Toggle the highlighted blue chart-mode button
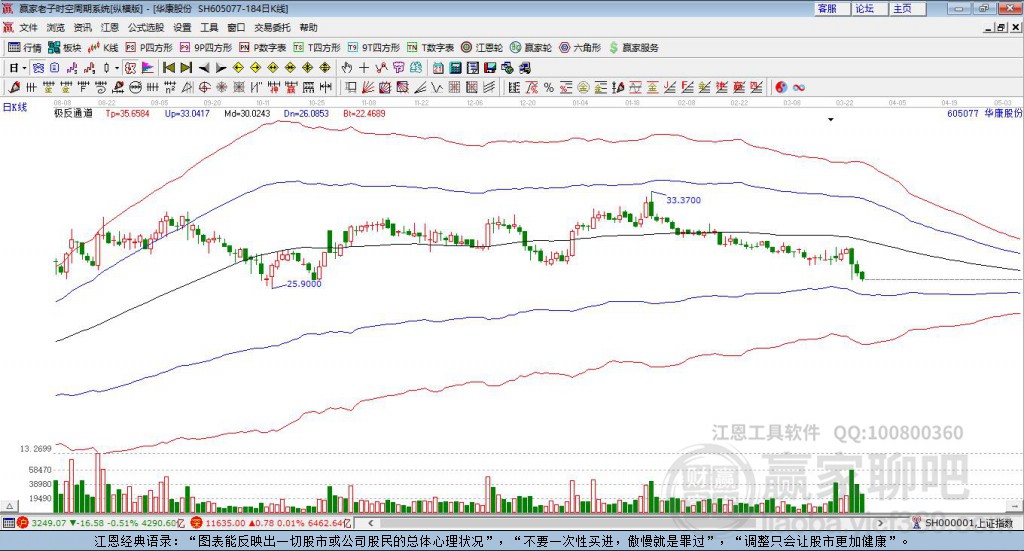 click(x=38, y=68)
